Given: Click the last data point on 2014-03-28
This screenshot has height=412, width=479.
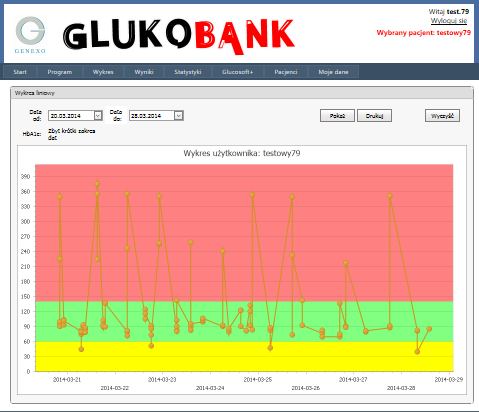Looking at the screenshot, I should tap(429, 329).
